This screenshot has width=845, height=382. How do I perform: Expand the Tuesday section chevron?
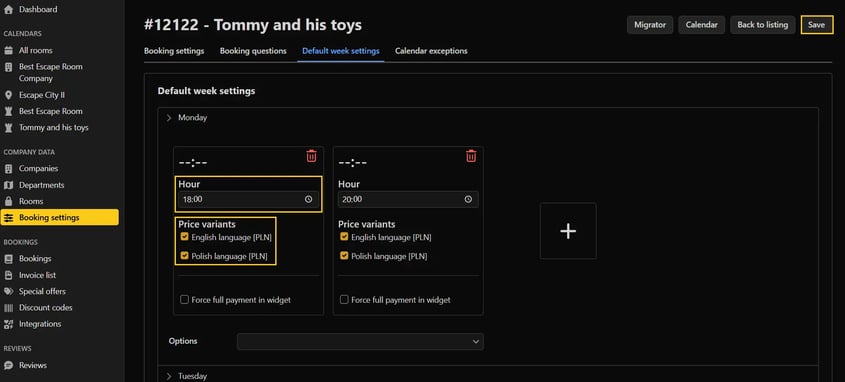point(169,376)
